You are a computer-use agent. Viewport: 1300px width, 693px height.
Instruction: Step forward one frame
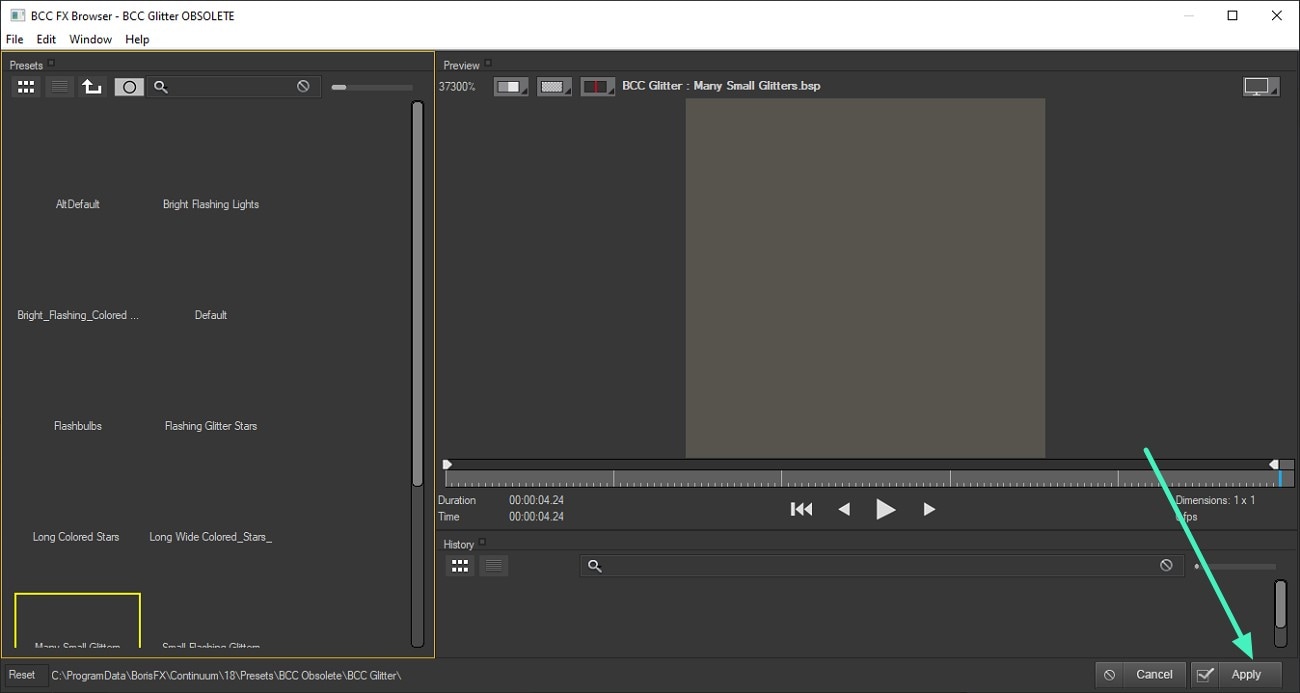tap(929, 509)
